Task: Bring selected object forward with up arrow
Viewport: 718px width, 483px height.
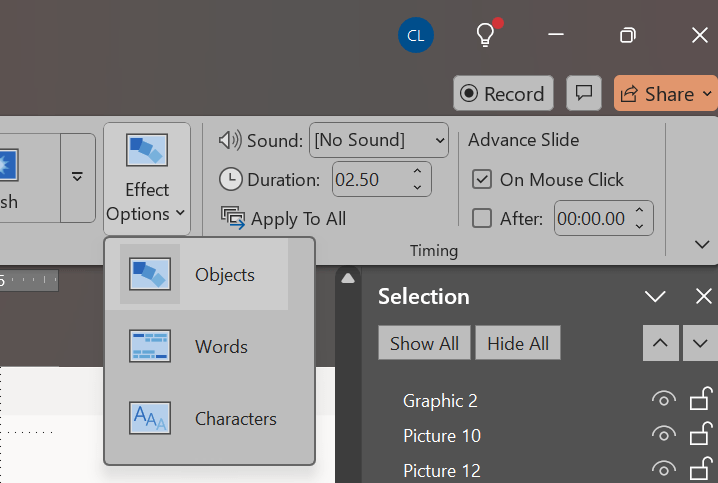Action: [x=660, y=343]
